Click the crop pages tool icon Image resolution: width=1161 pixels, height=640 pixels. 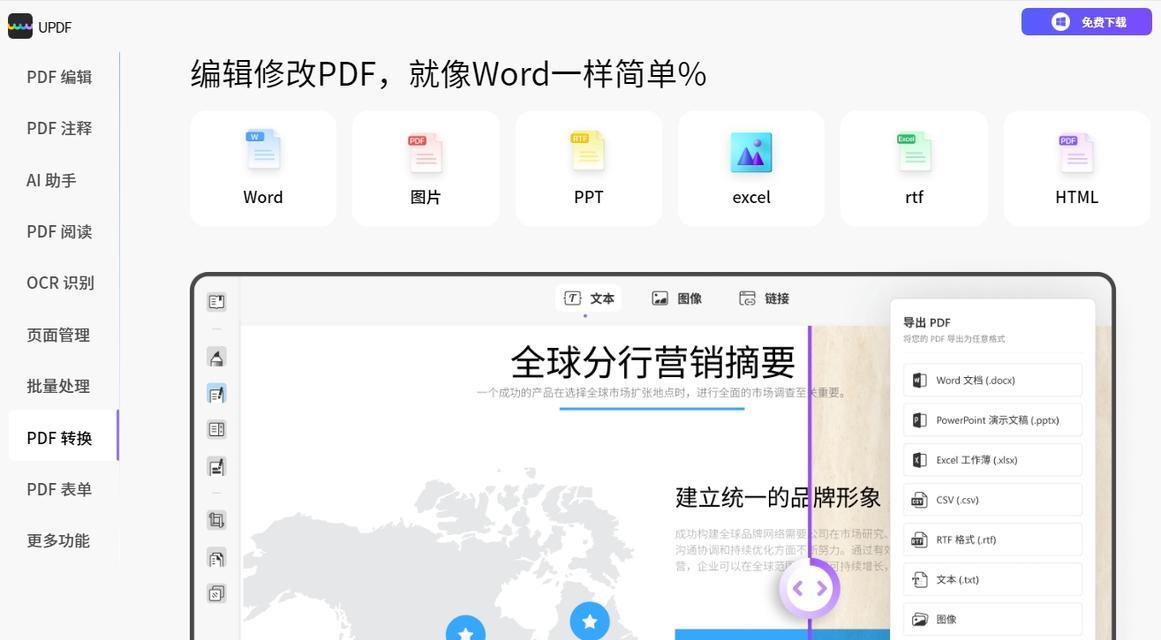point(216,520)
